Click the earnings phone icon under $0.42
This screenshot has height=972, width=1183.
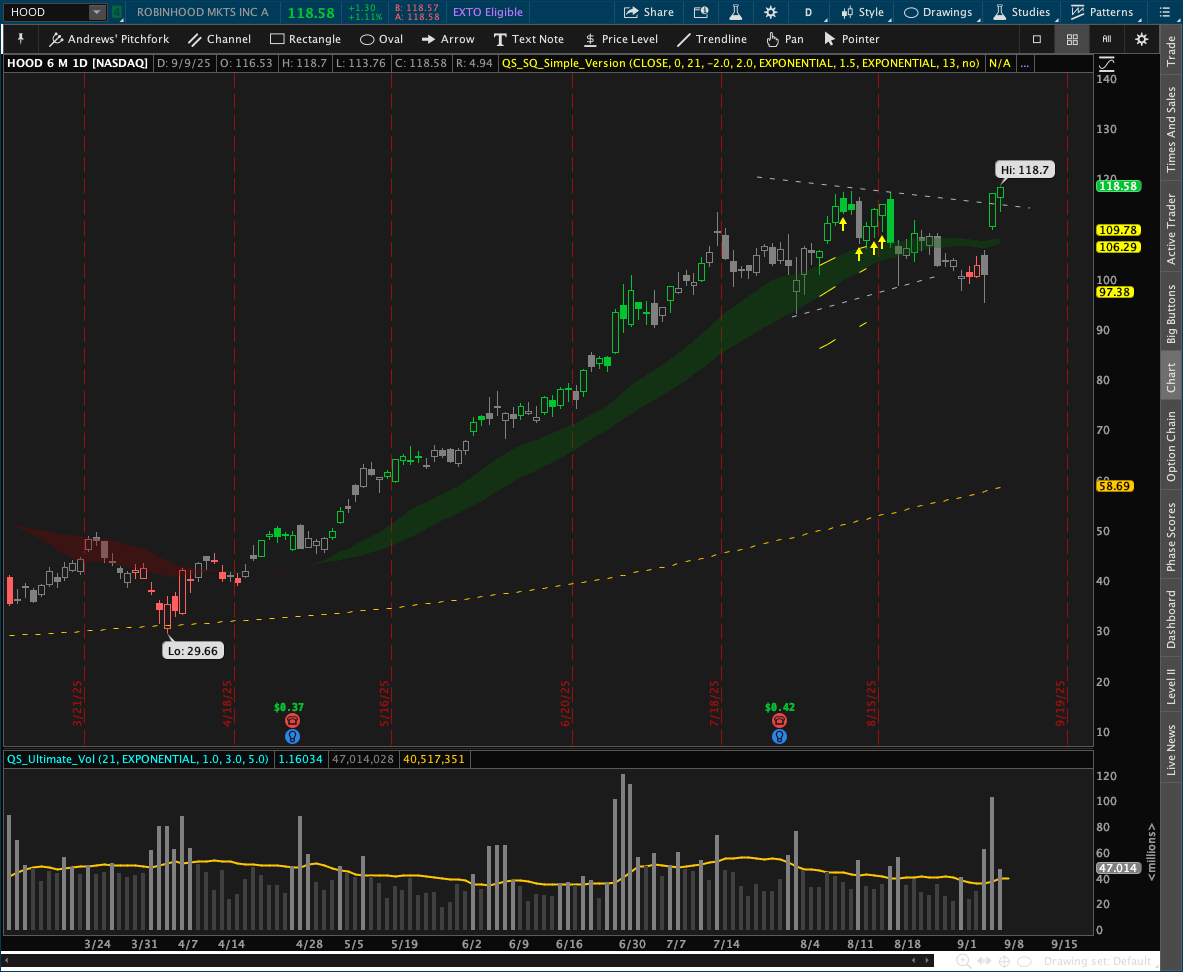779,721
